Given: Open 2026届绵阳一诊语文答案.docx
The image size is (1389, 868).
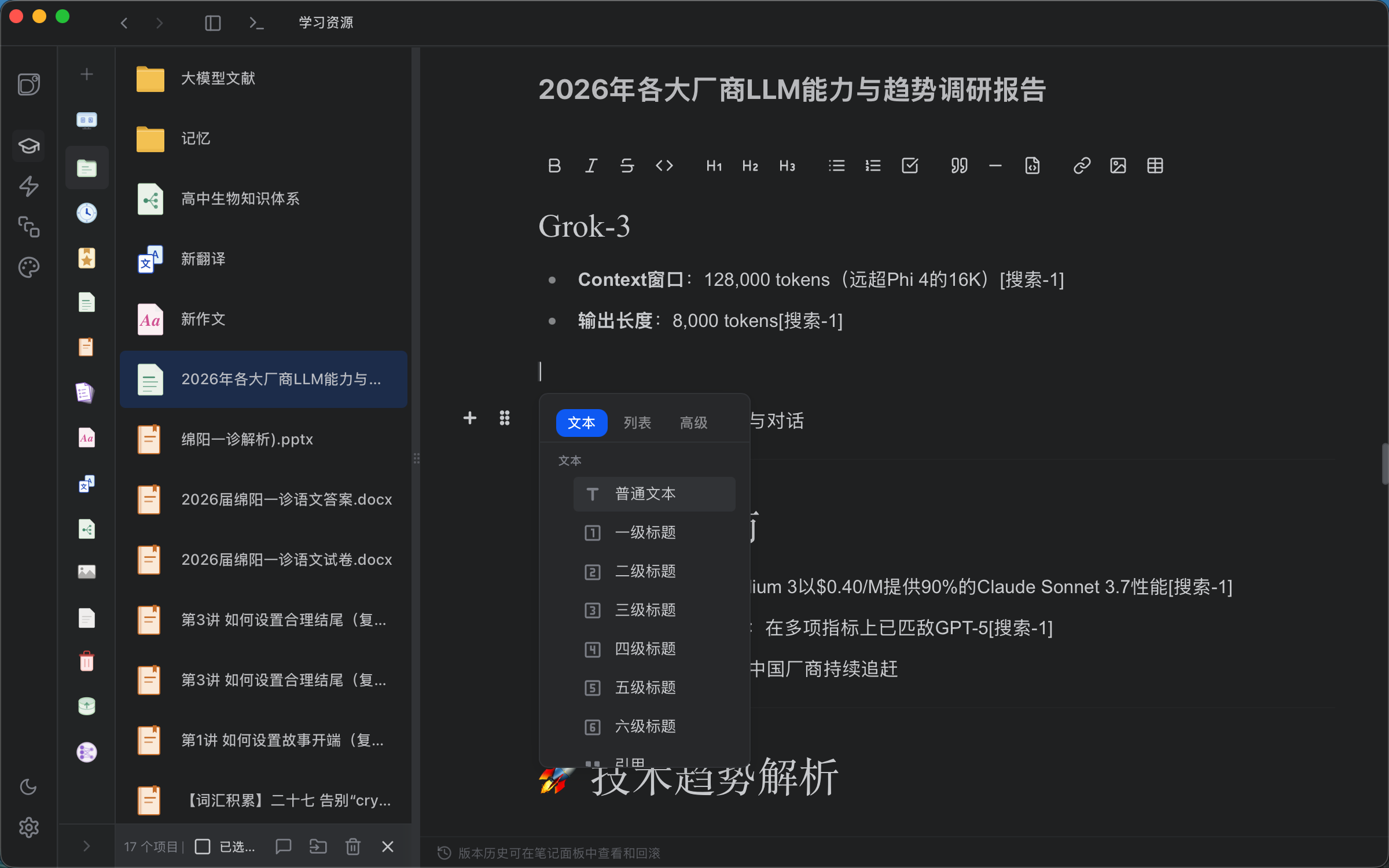Looking at the screenshot, I should [263, 500].
